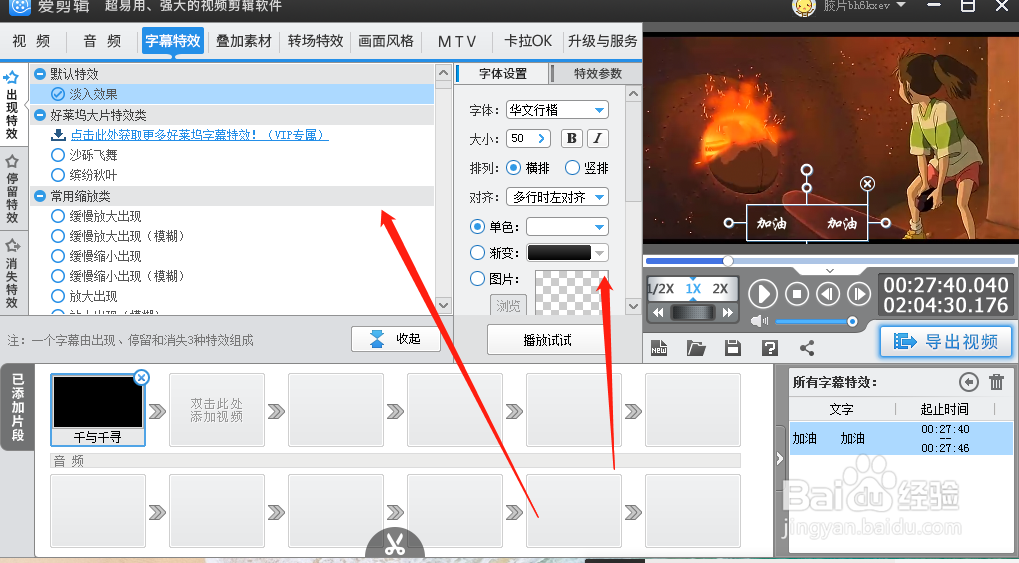Open an existing project folder

(x=696, y=348)
